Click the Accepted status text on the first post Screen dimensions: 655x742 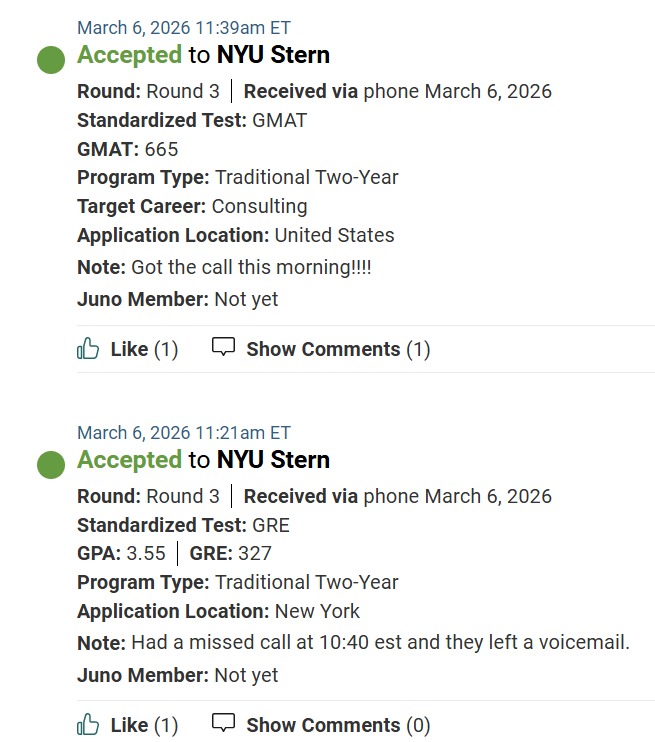(130, 55)
